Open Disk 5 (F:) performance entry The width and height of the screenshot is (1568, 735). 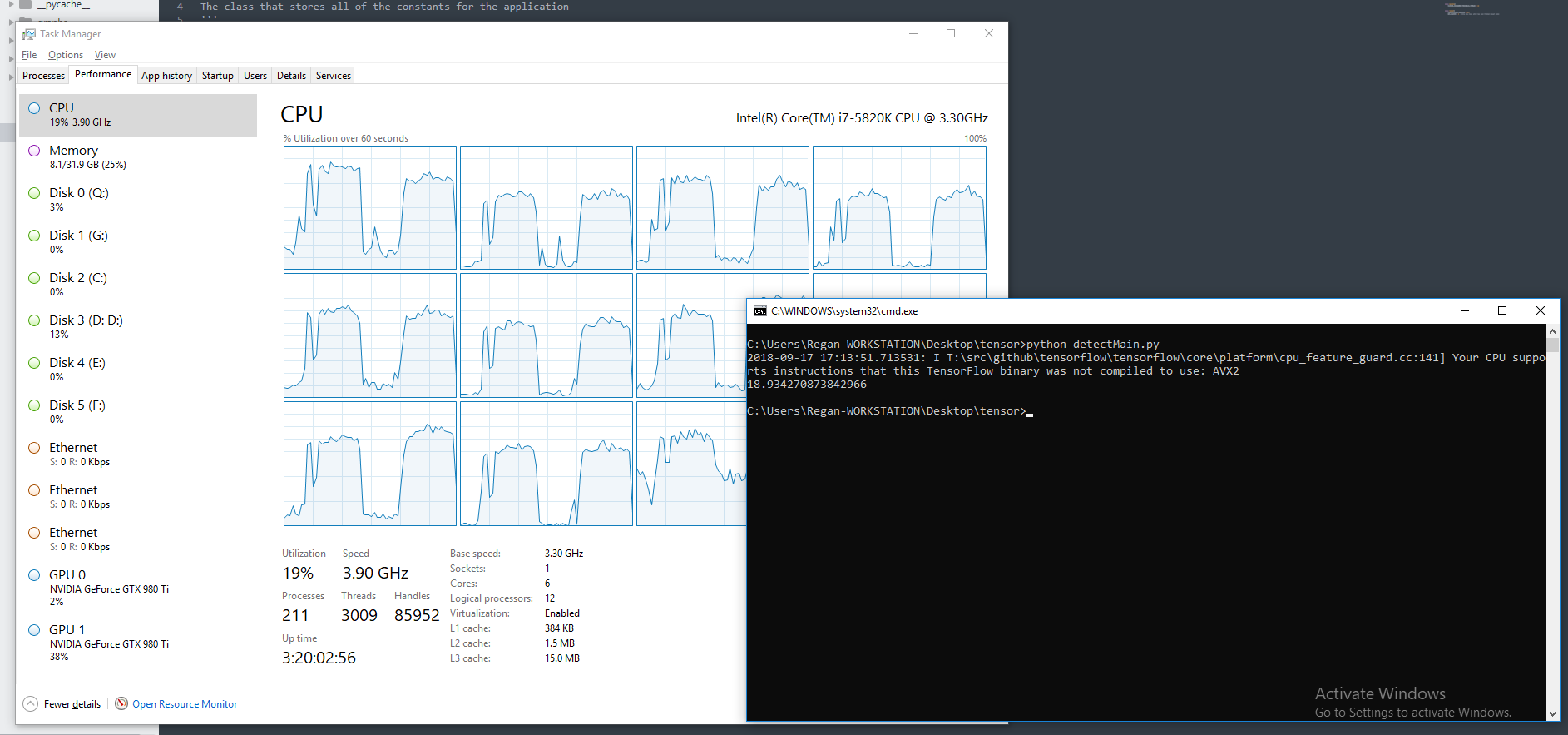point(138,412)
